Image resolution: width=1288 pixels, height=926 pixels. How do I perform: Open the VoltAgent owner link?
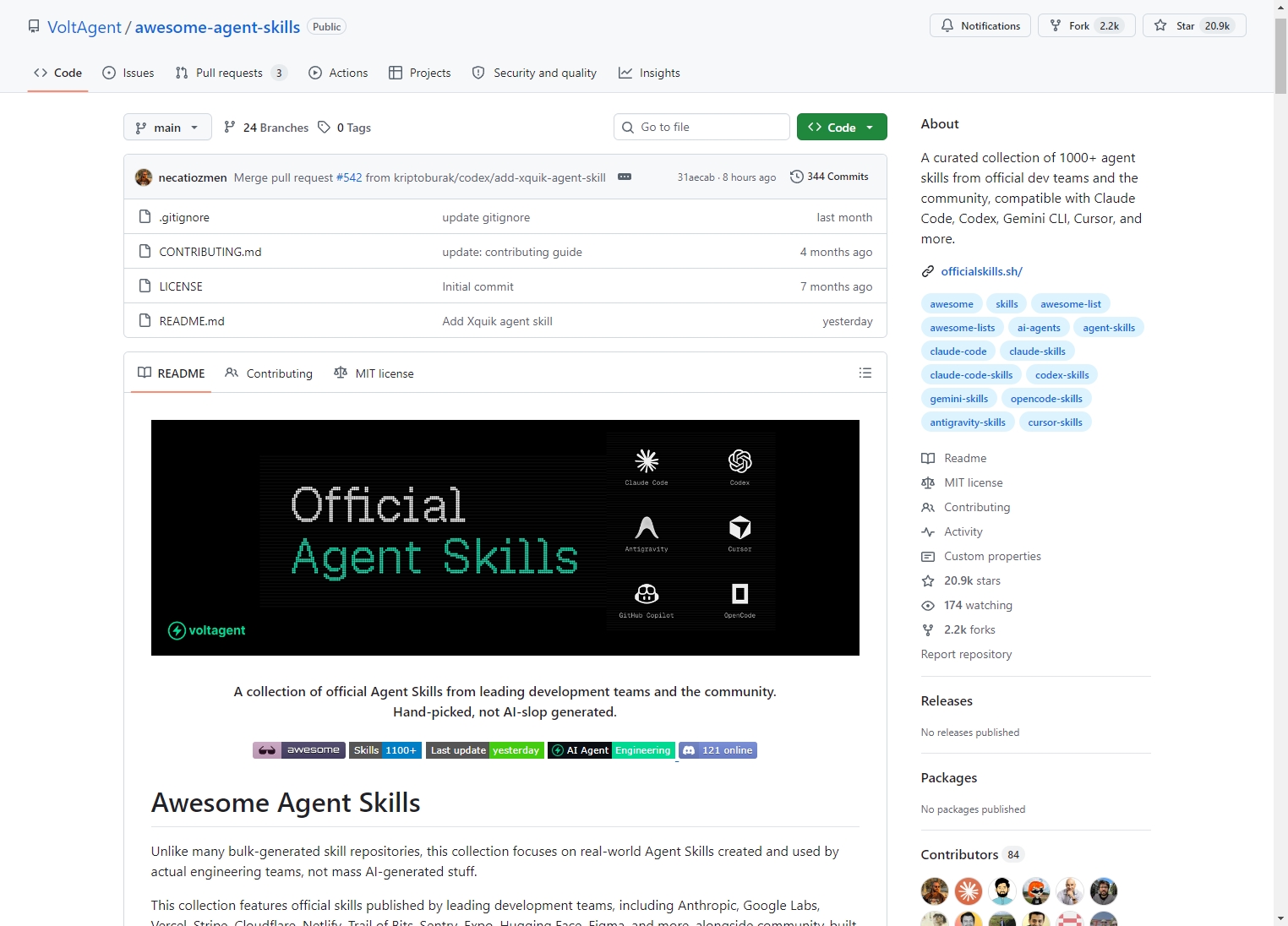[85, 27]
